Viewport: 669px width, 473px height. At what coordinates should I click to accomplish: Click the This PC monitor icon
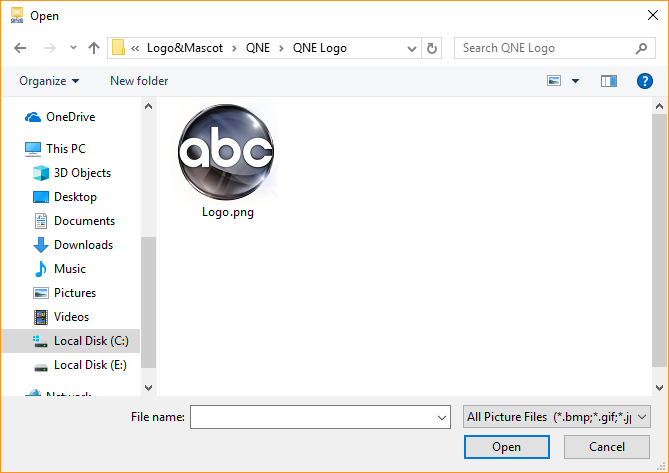33,149
